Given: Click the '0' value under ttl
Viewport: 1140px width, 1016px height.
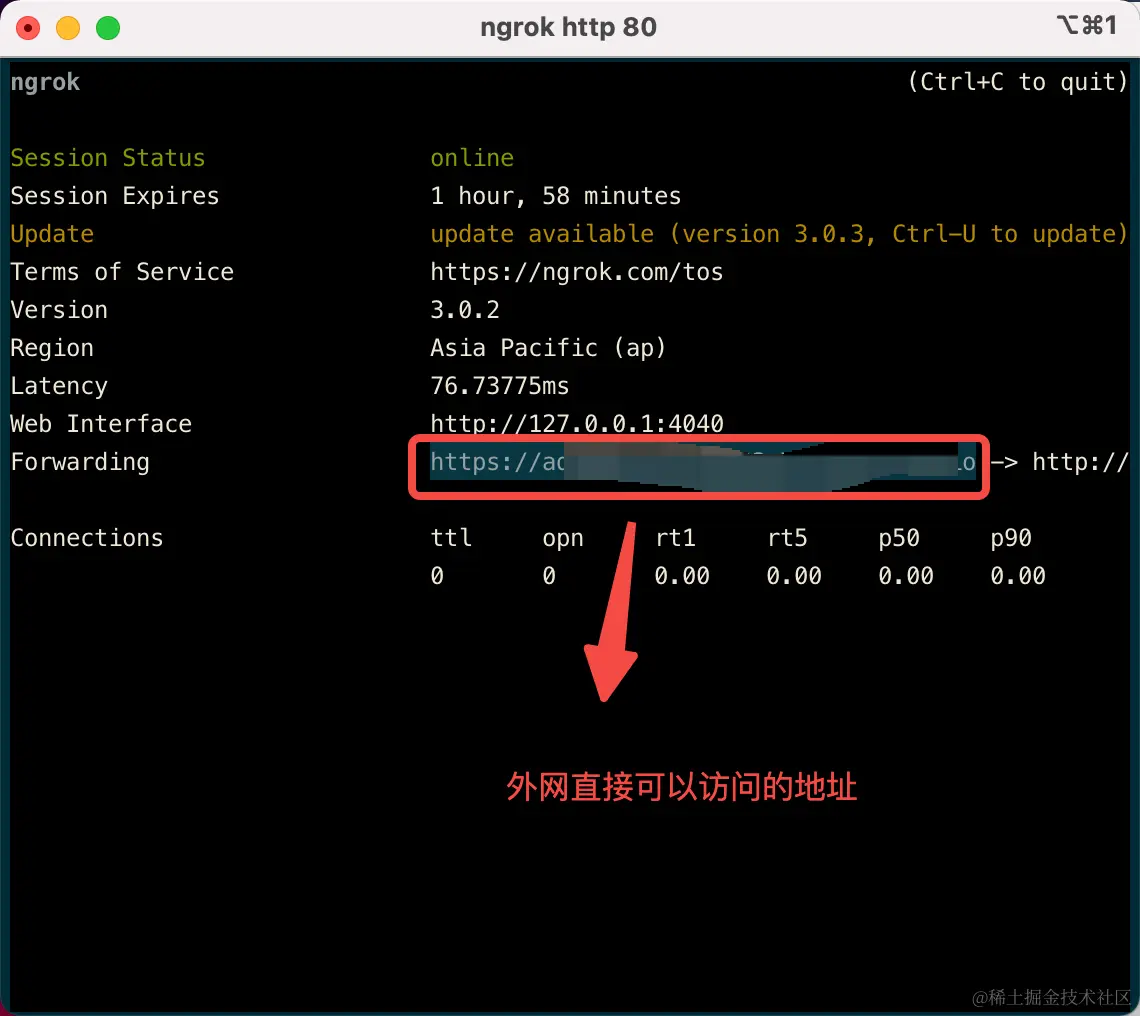Looking at the screenshot, I should pos(437,576).
